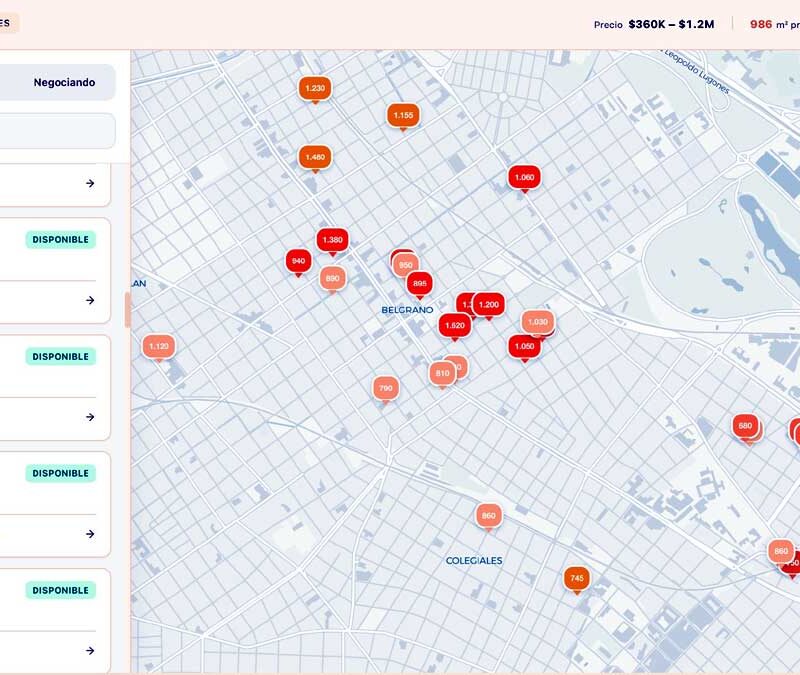This screenshot has height=675, width=800.
Task: Open the 1.480 property marker
Action: tap(315, 158)
